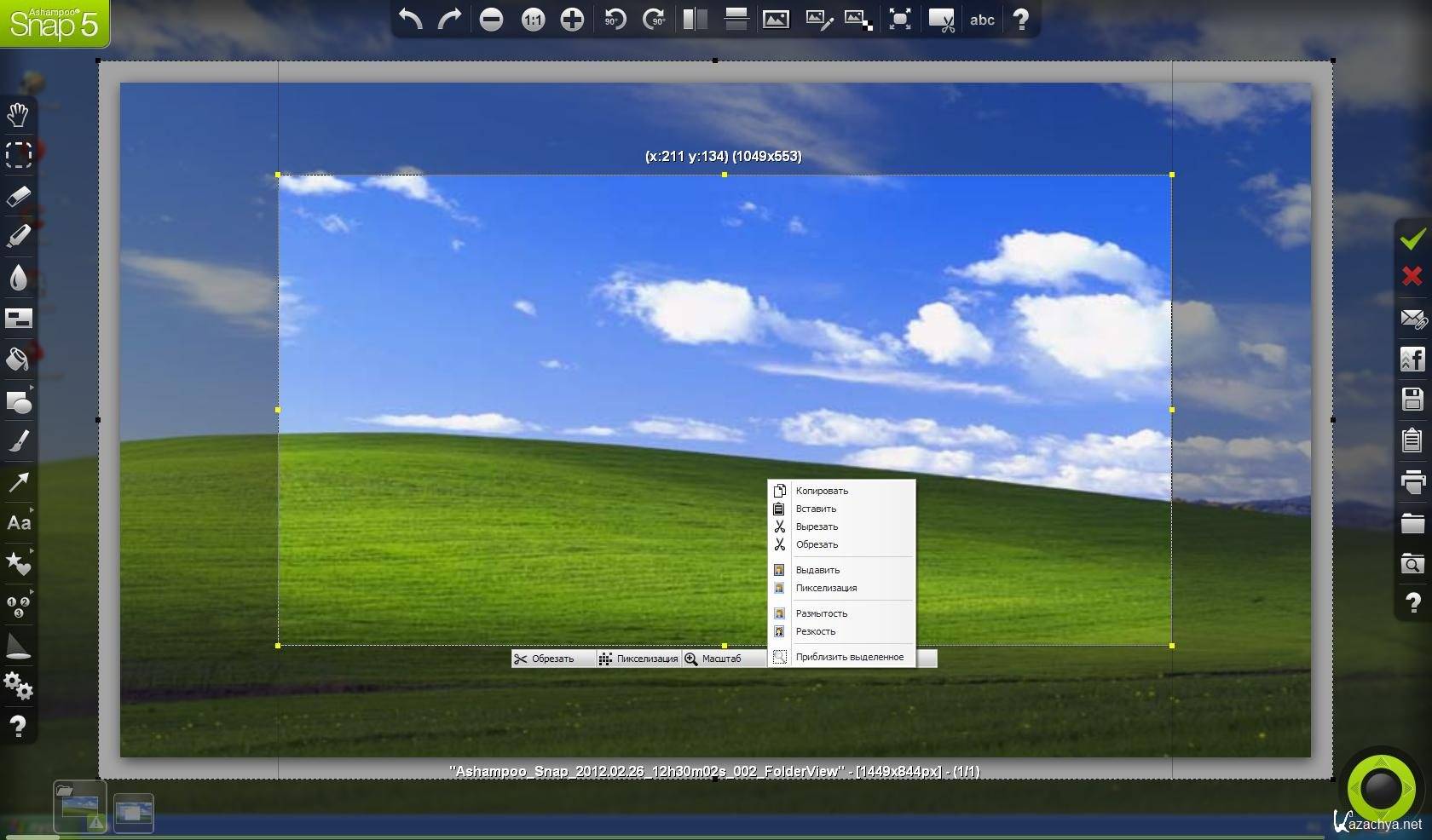Click Приблизить выделенное menu entry
1432x840 pixels.
(849, 657)
